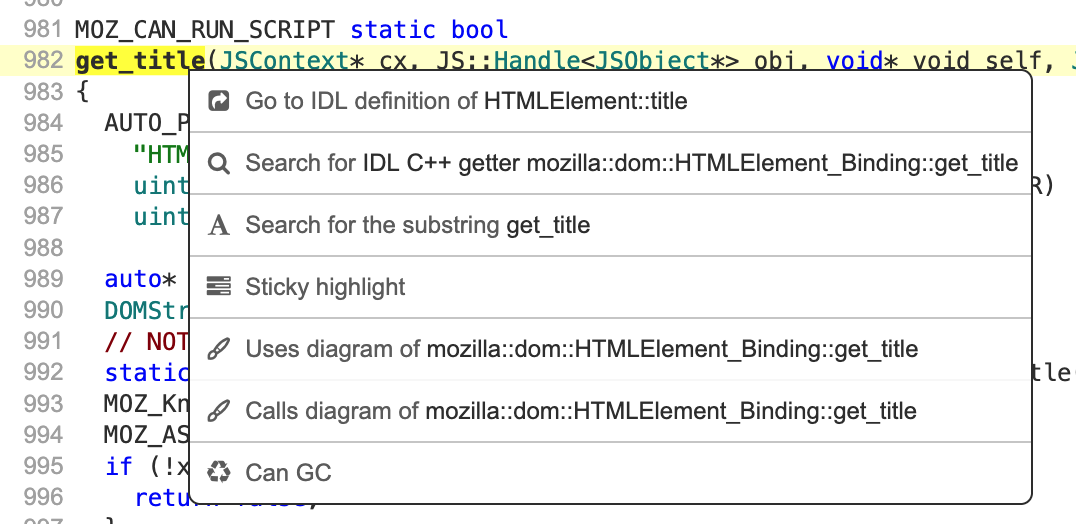Click line number 989 in gutter
The image size is (1076, 524).
click(x=42, y=278)
